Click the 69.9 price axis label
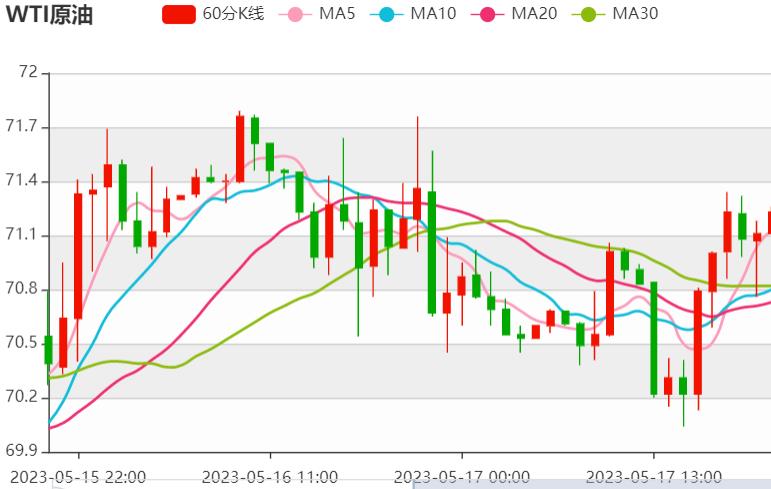The image size is (771, 489). tap(22, 450)
